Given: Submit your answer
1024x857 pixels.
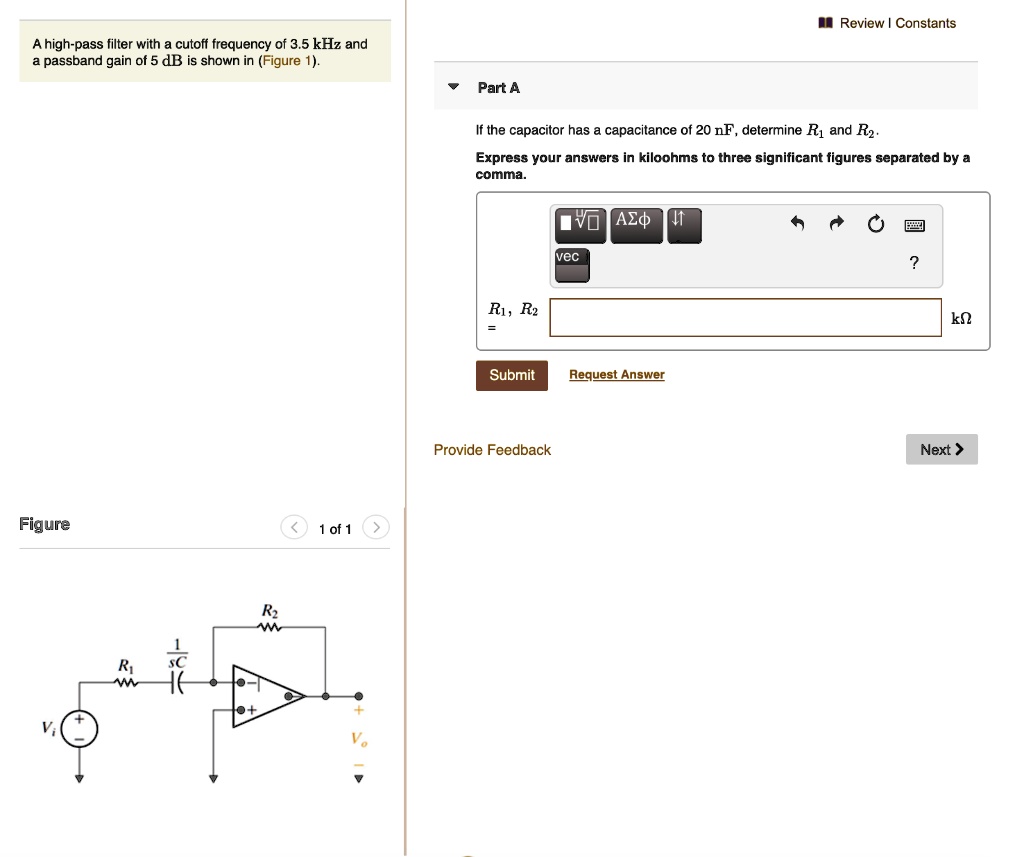Looking at the screenshot, I should [511, 375].
